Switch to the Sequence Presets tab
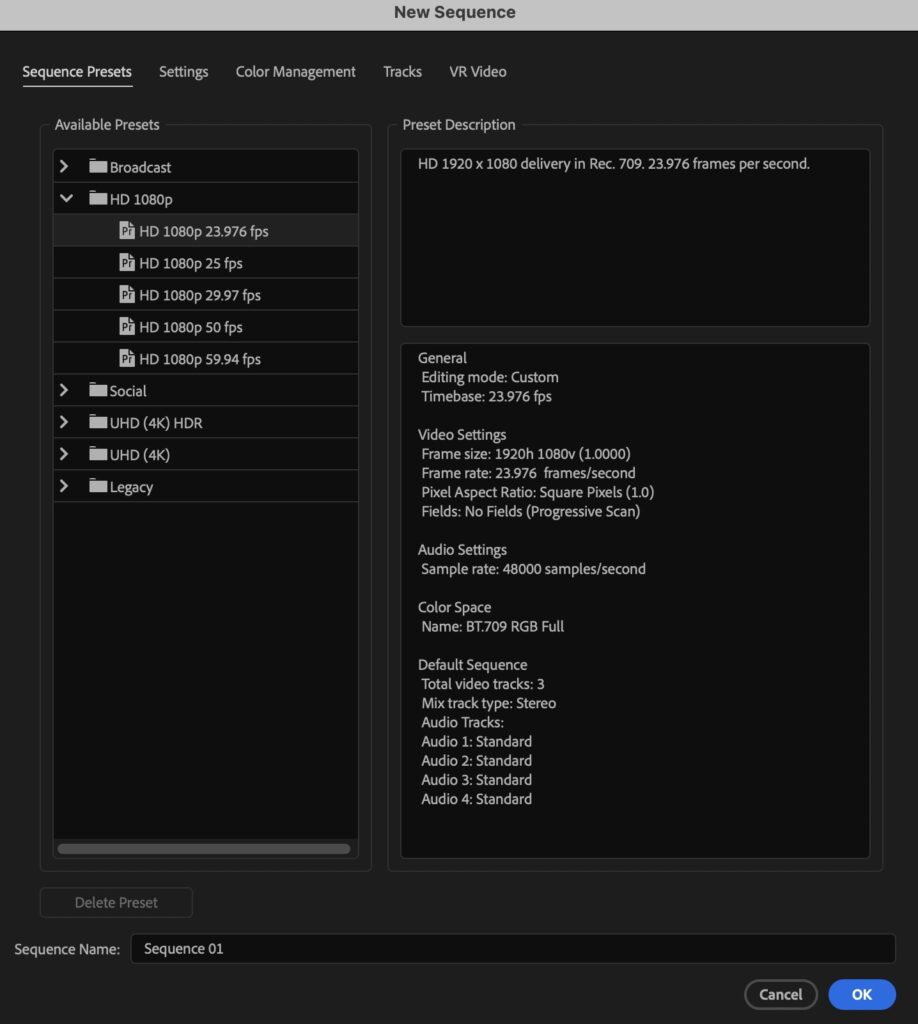This screenshot has width=918, height=1024. (x=77, y=72)
